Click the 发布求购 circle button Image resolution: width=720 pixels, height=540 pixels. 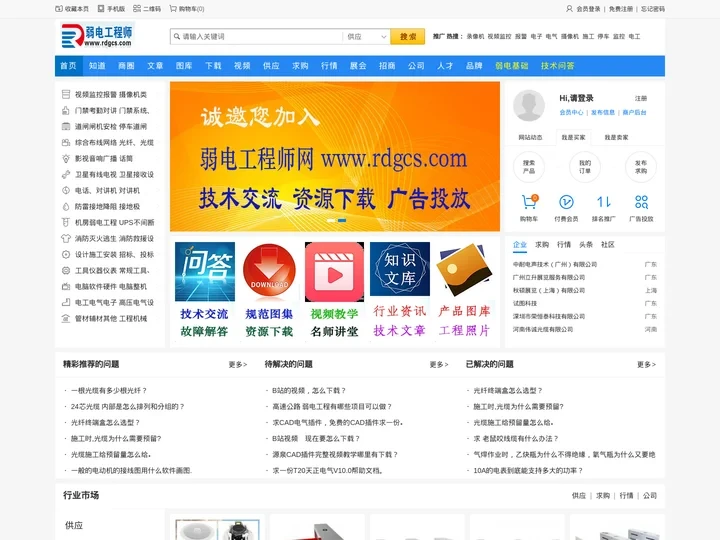tap(641, 167)
